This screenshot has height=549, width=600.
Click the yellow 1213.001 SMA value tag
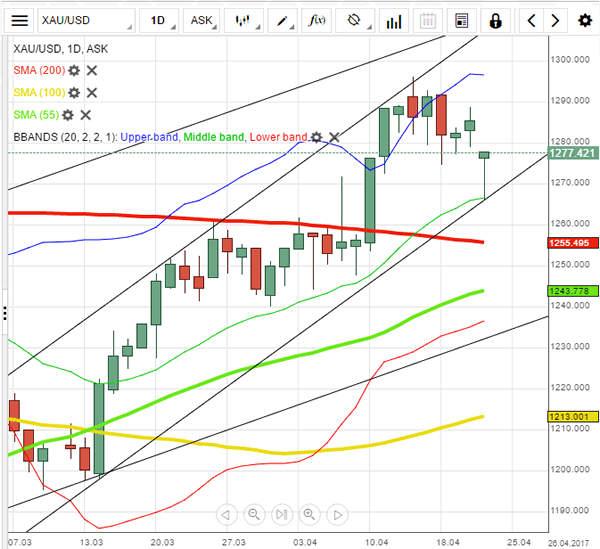click(x=572, y=417)
